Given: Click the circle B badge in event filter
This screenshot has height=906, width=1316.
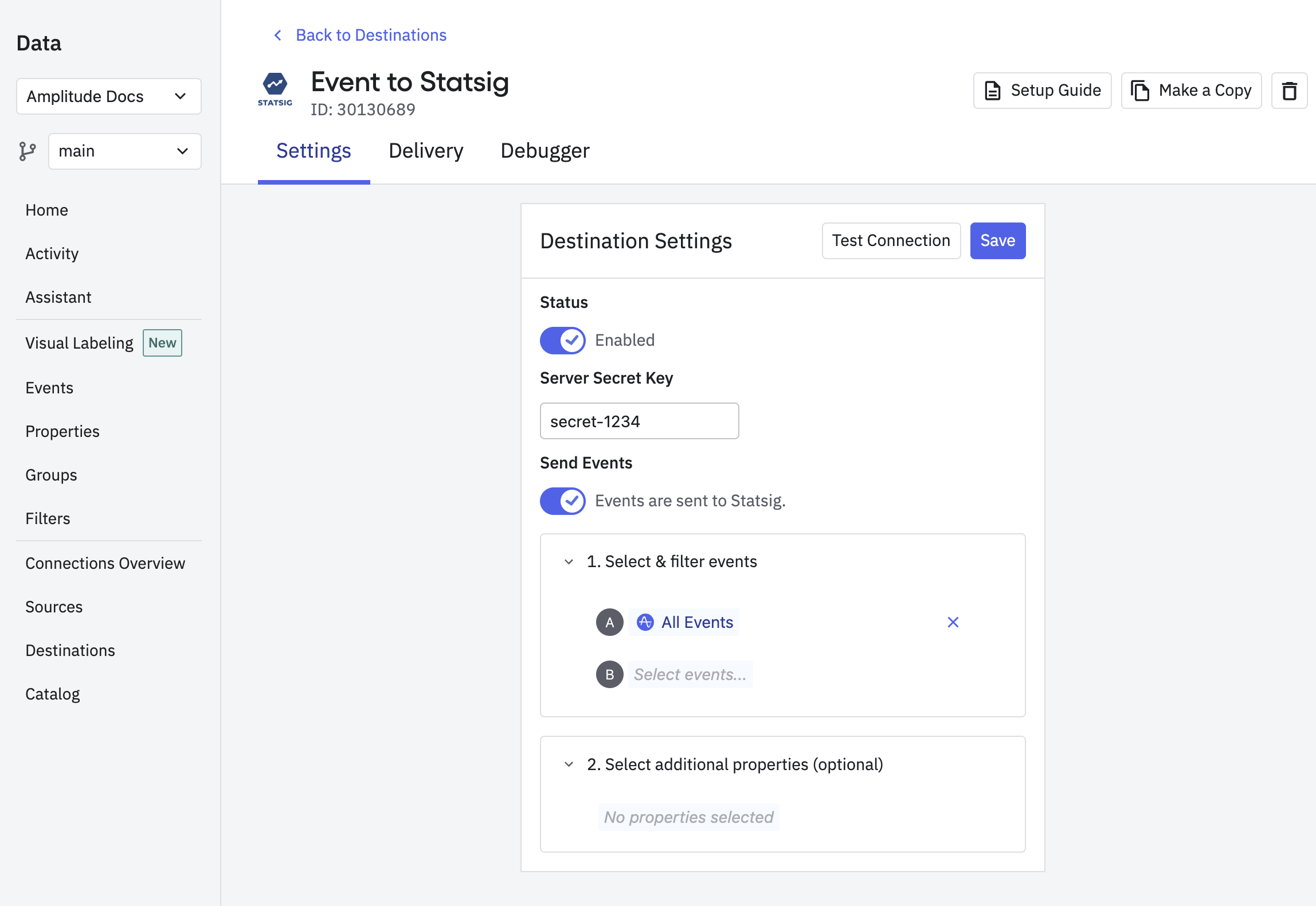Looking at the screenshot, I should coord(609,674).
